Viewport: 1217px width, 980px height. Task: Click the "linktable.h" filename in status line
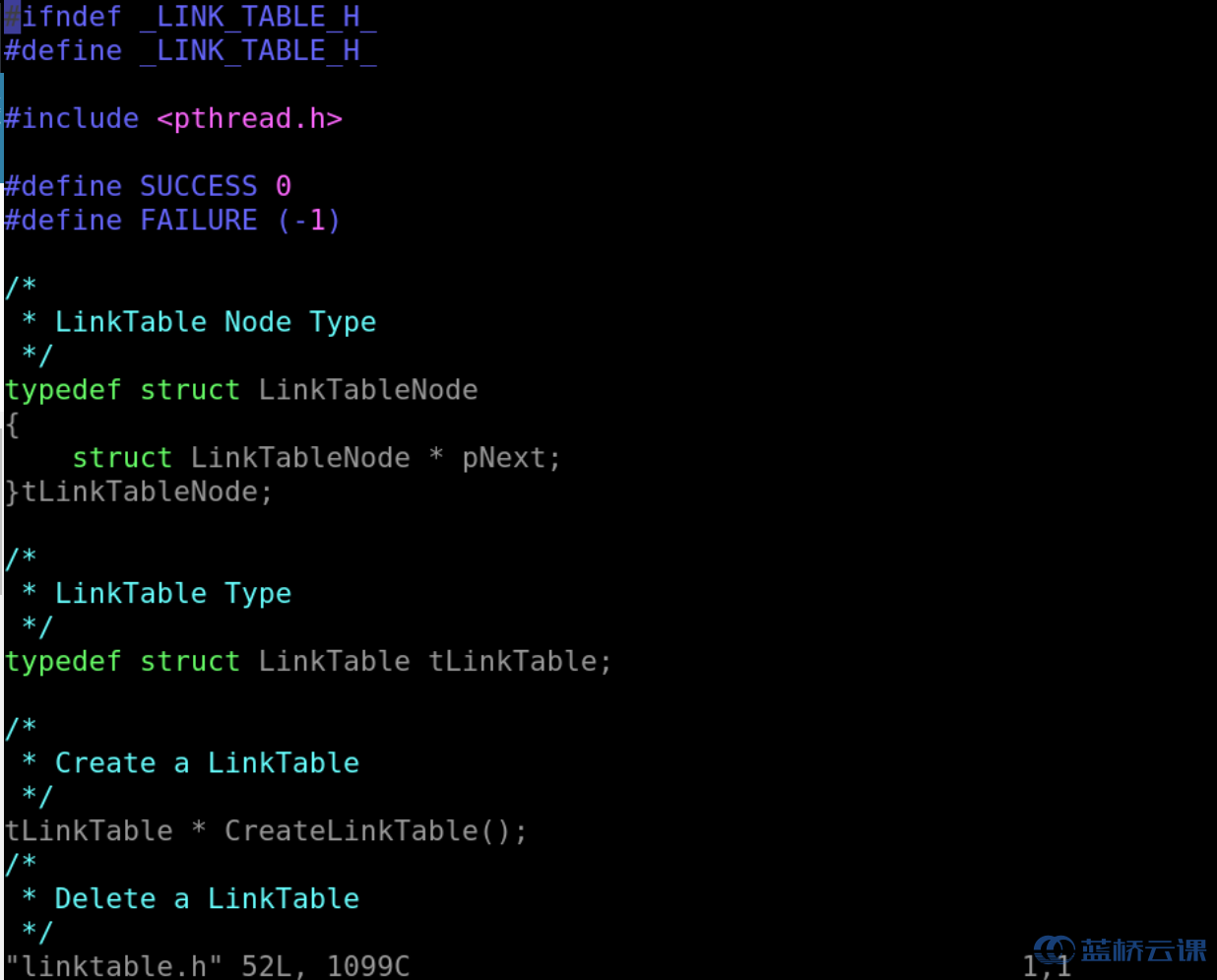point(113,966)
